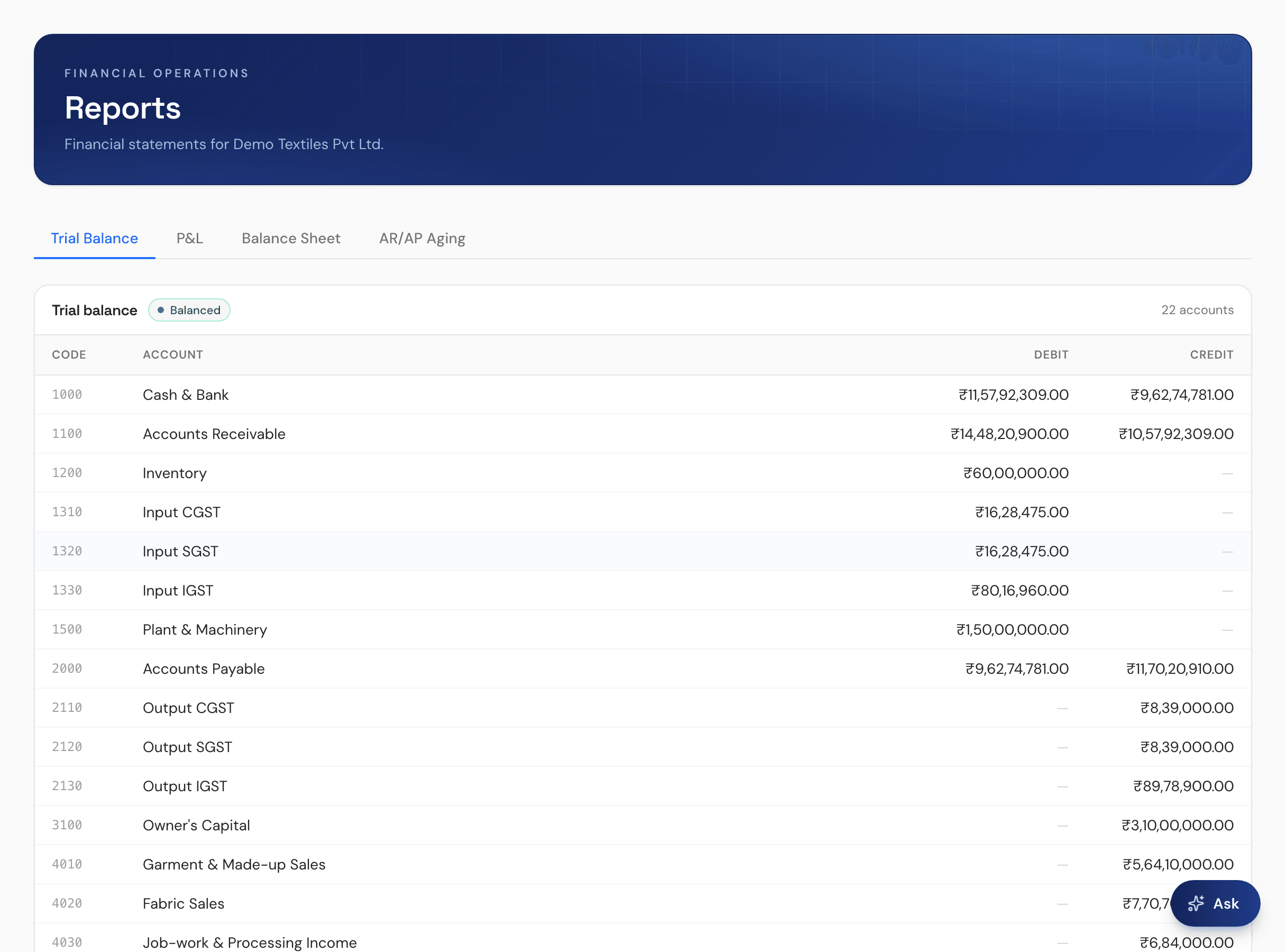This screenshot has height=952, width=1286.
Task: Click the Inventory account name
Action: [x=174, y=473]
